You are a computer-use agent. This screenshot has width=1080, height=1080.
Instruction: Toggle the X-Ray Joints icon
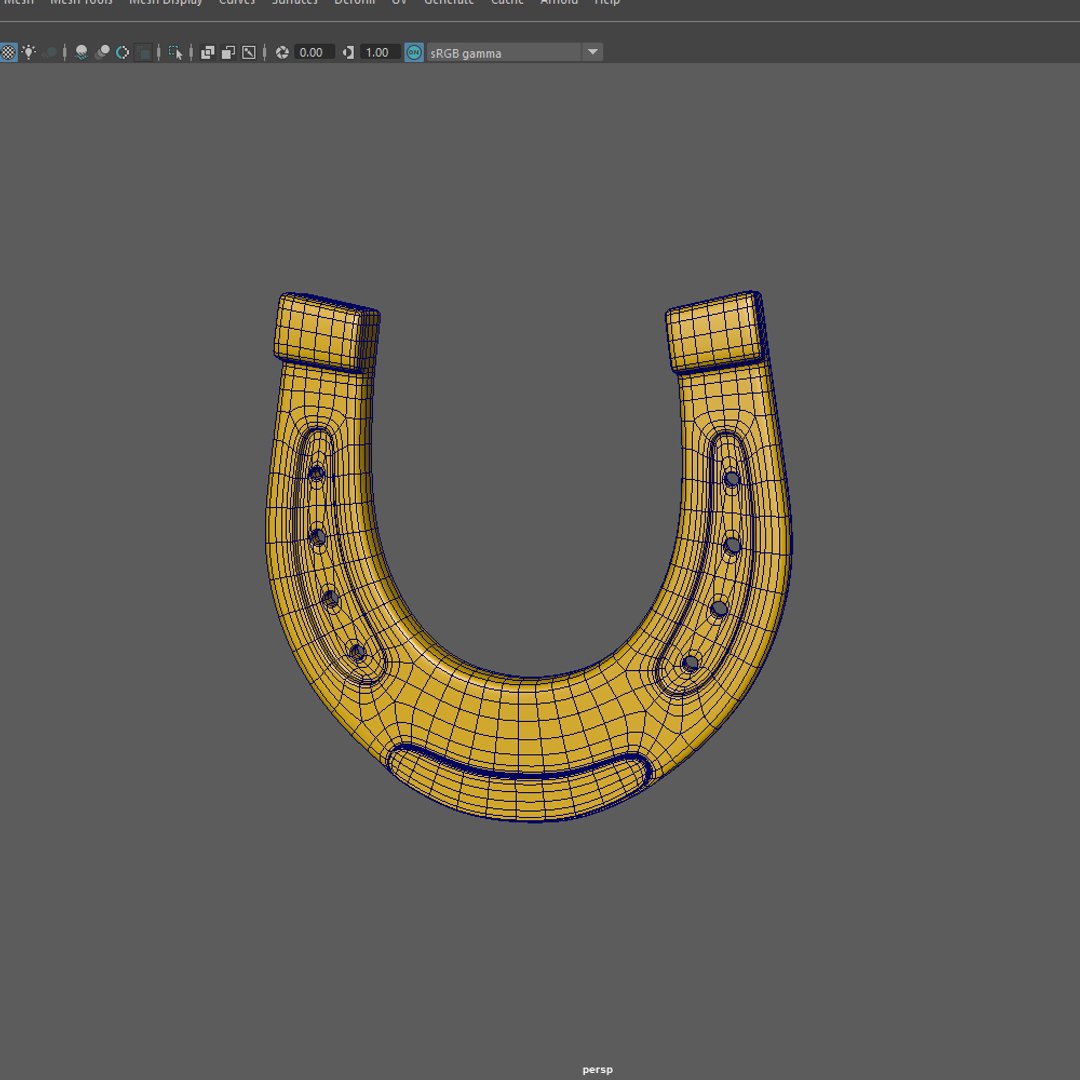tap(249, 52)
